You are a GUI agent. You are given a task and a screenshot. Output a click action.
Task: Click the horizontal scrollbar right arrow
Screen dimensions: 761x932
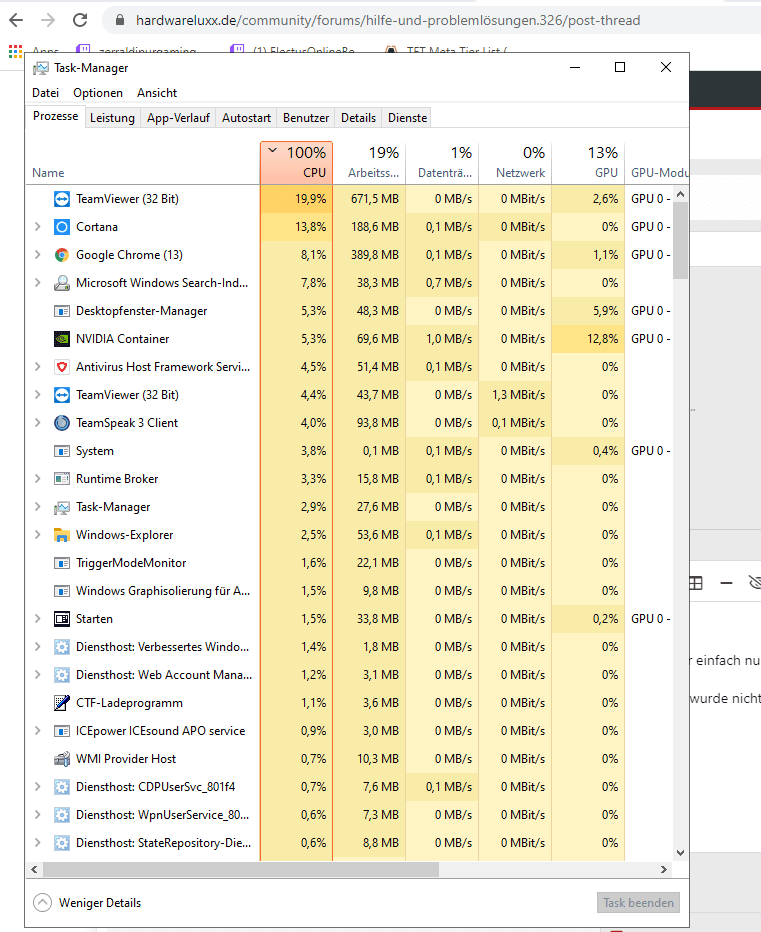pos(664,870)
